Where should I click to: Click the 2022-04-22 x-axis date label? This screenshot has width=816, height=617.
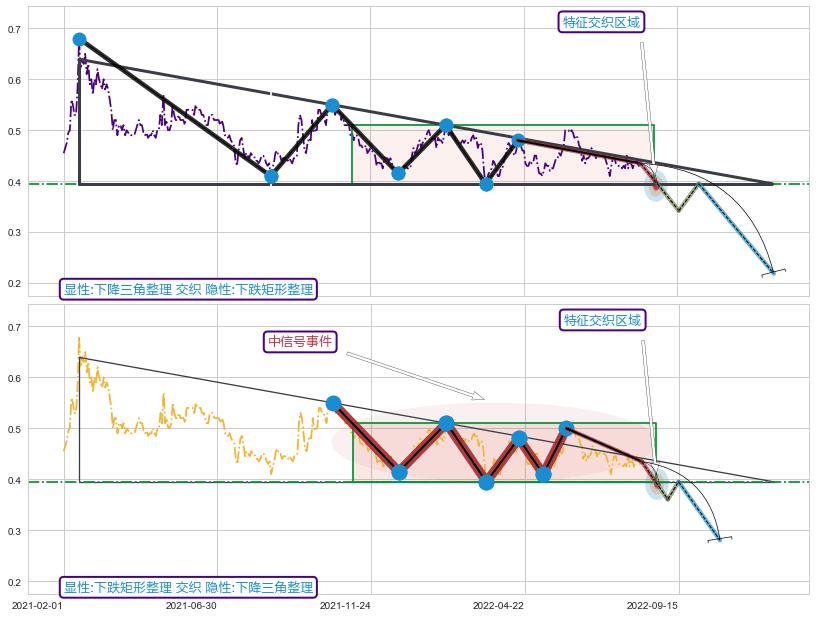pos(498,605)
